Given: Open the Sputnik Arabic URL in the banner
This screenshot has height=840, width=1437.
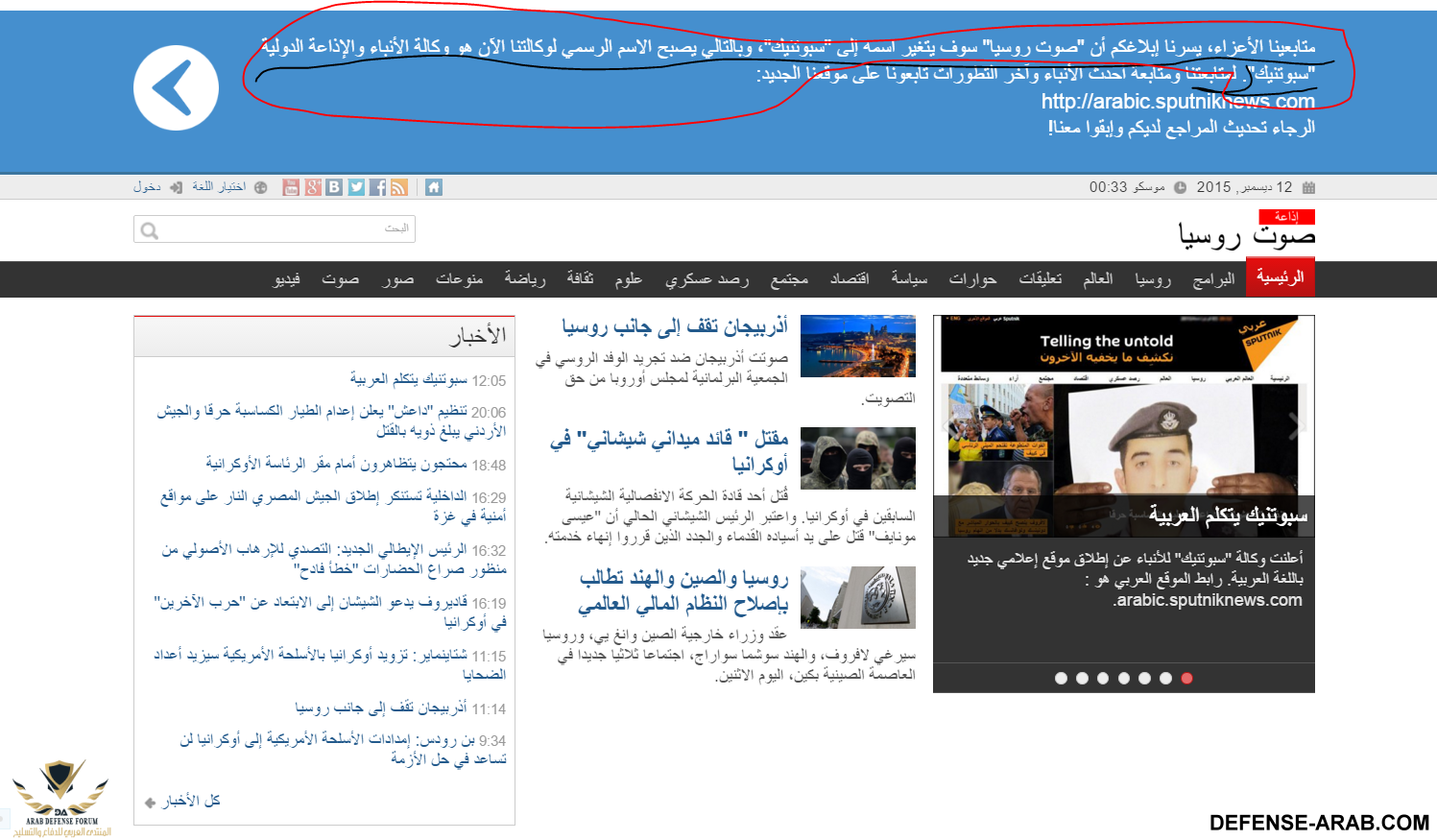Looking at the screenshot, I should pyautogui.click(x=1178, y=101).
